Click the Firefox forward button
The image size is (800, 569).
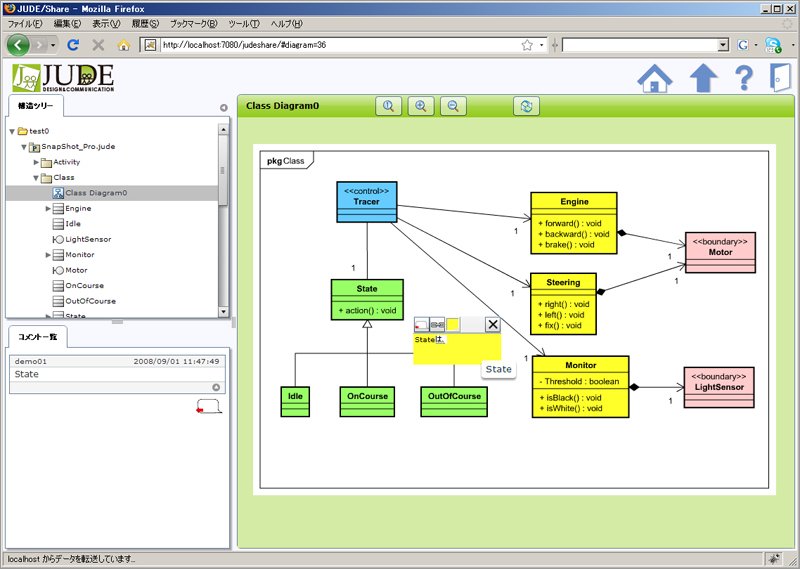pyautogui.click(x=39, y=45)
